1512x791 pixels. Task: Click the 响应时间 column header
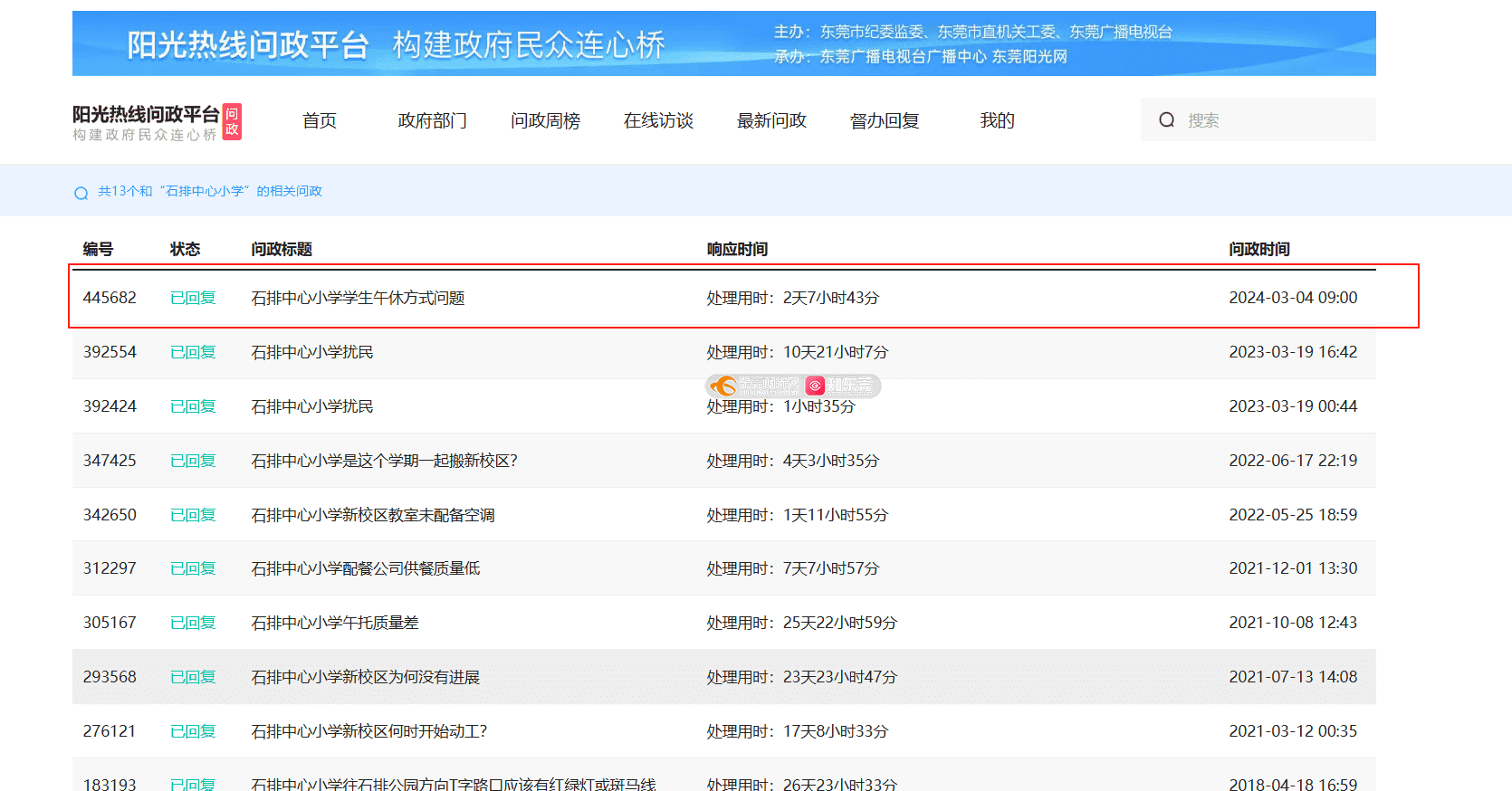click(737, 249)
